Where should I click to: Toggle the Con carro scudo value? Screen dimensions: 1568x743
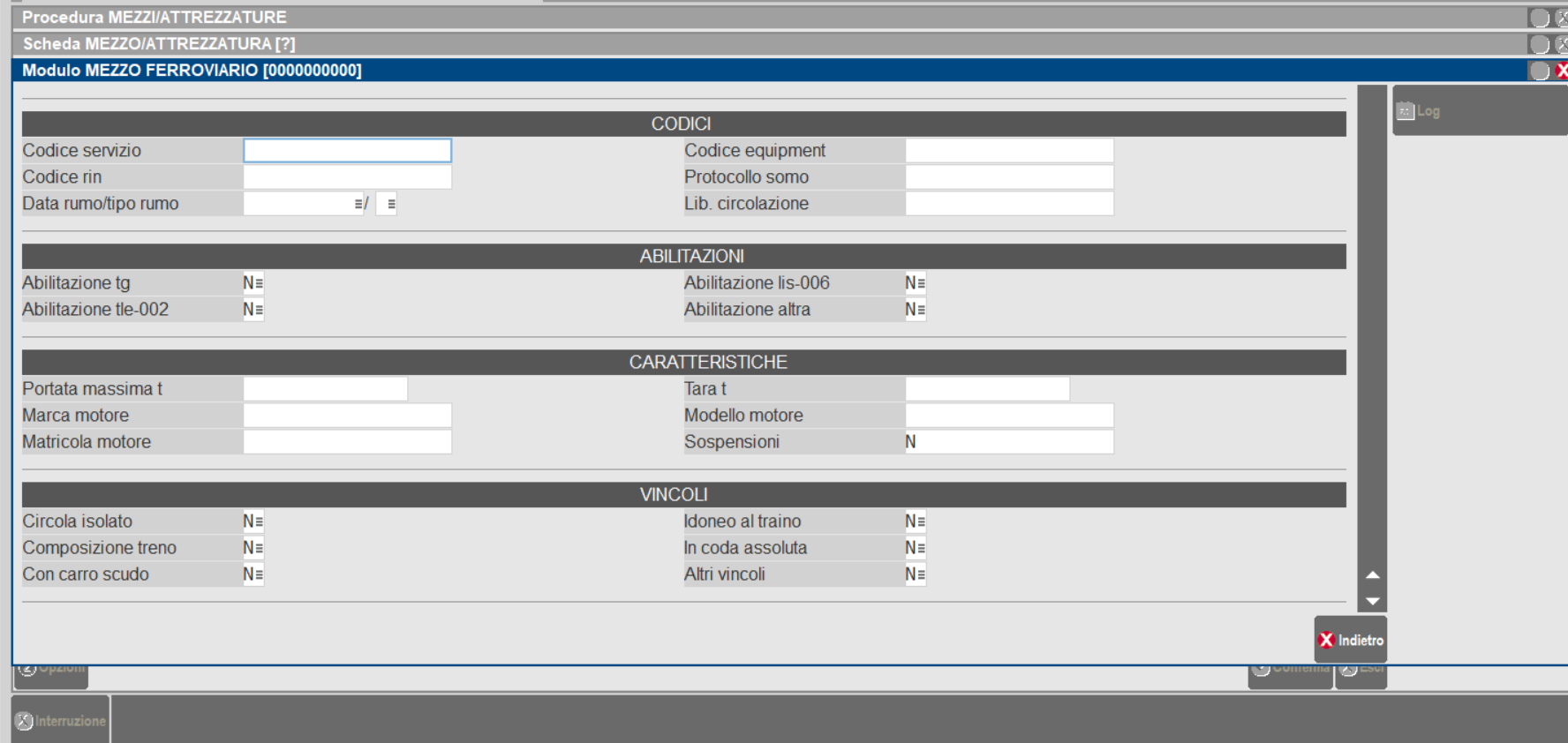253,574
